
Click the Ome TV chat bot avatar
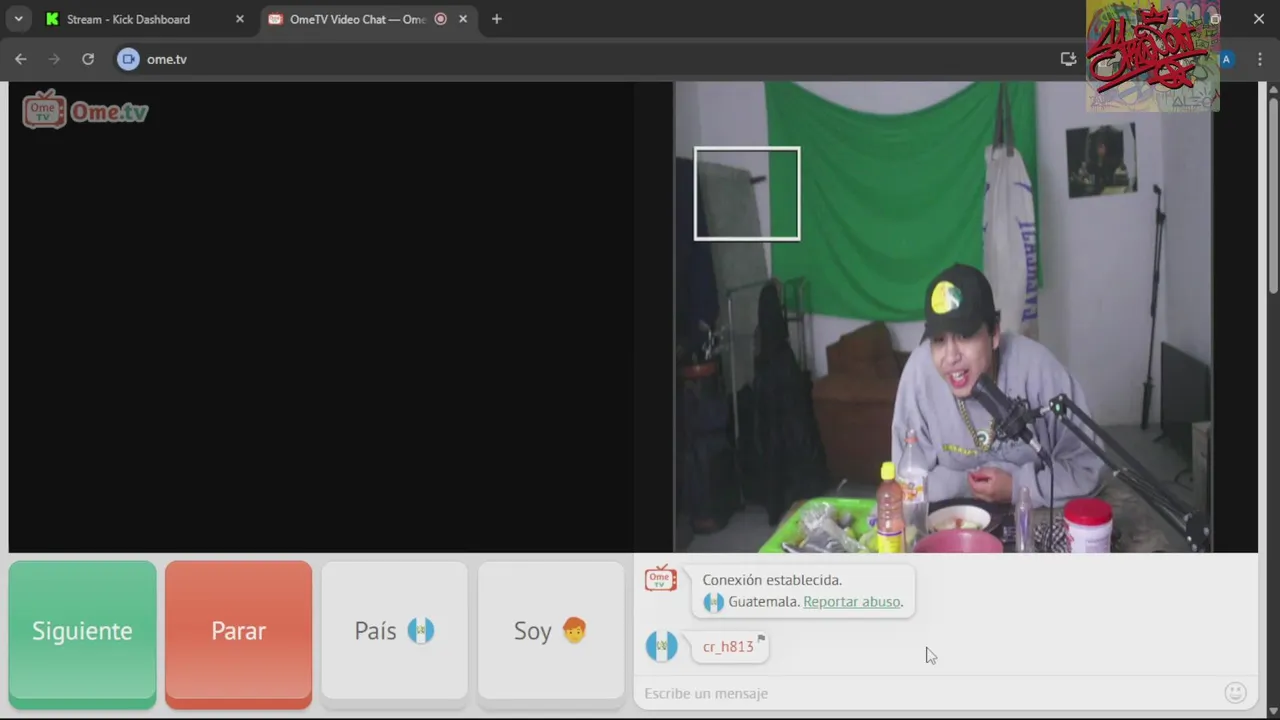click(661, 579)
